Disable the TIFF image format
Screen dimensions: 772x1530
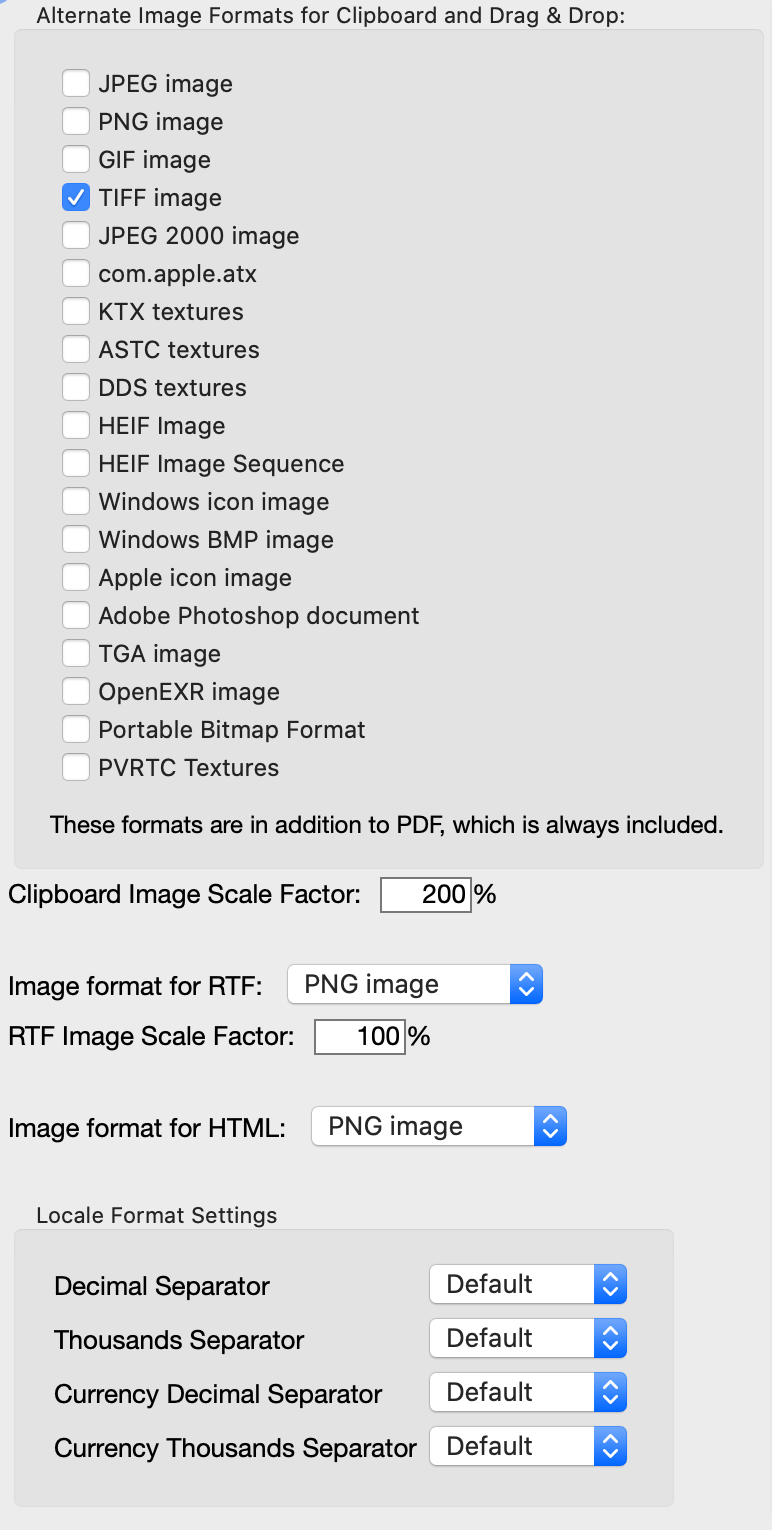pyautogui.click(x=76, y=197)
